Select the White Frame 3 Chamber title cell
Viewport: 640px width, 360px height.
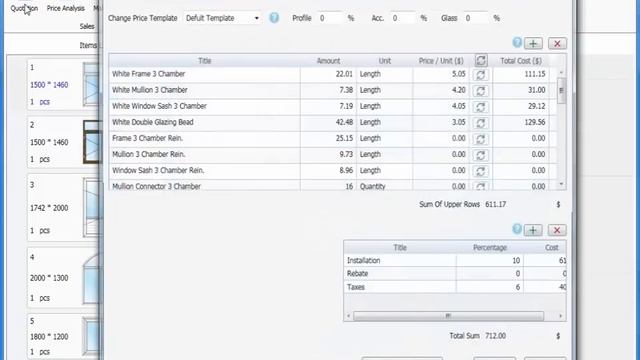(204, 74)
